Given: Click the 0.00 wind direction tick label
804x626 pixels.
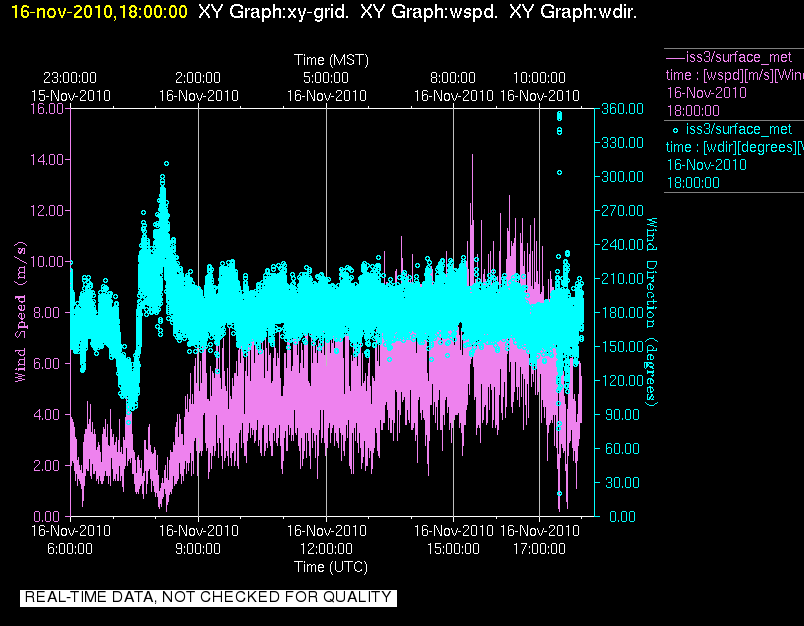Looking at the screenshot, I should click(622, 516).
